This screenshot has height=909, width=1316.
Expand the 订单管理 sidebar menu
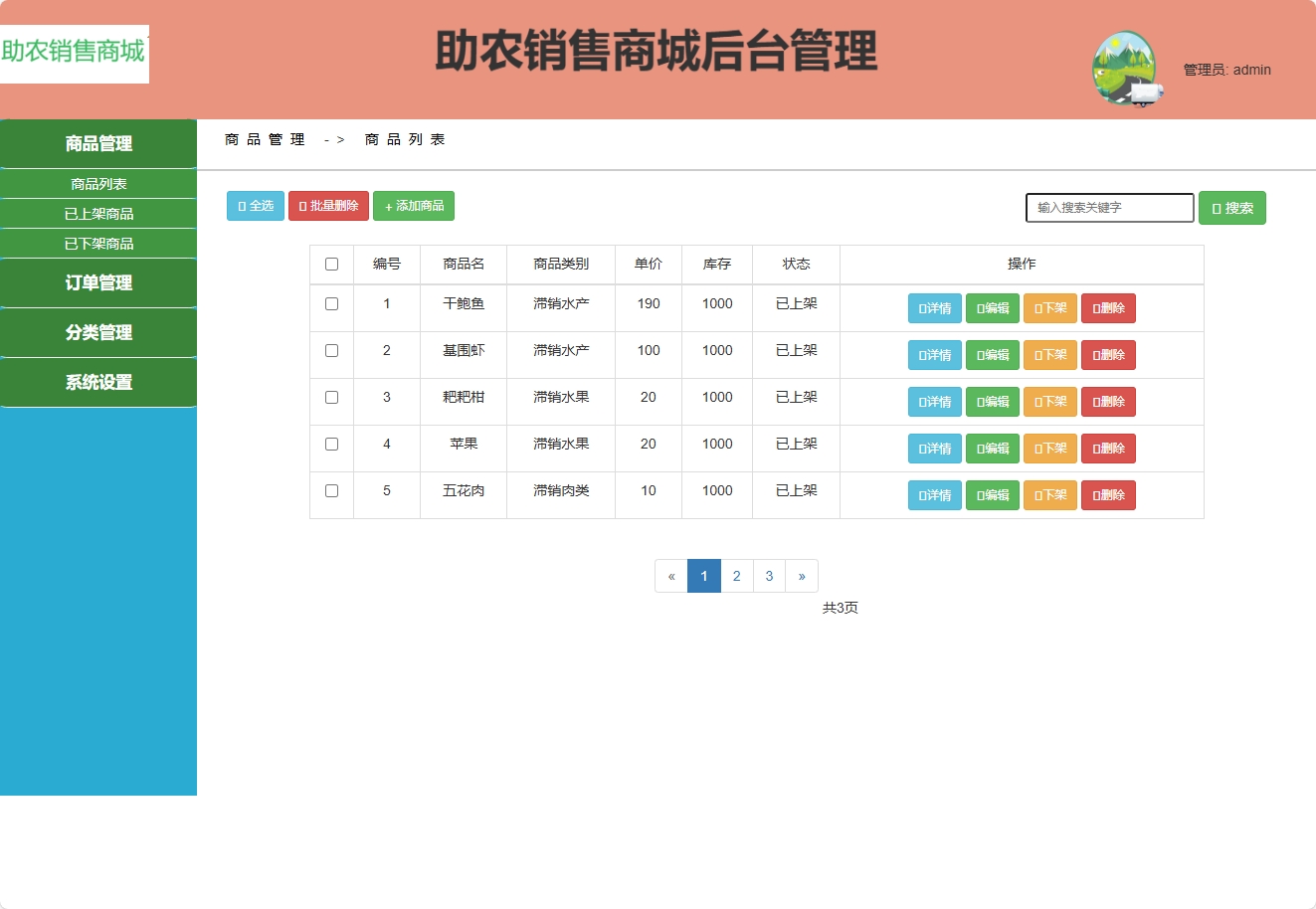97,282
